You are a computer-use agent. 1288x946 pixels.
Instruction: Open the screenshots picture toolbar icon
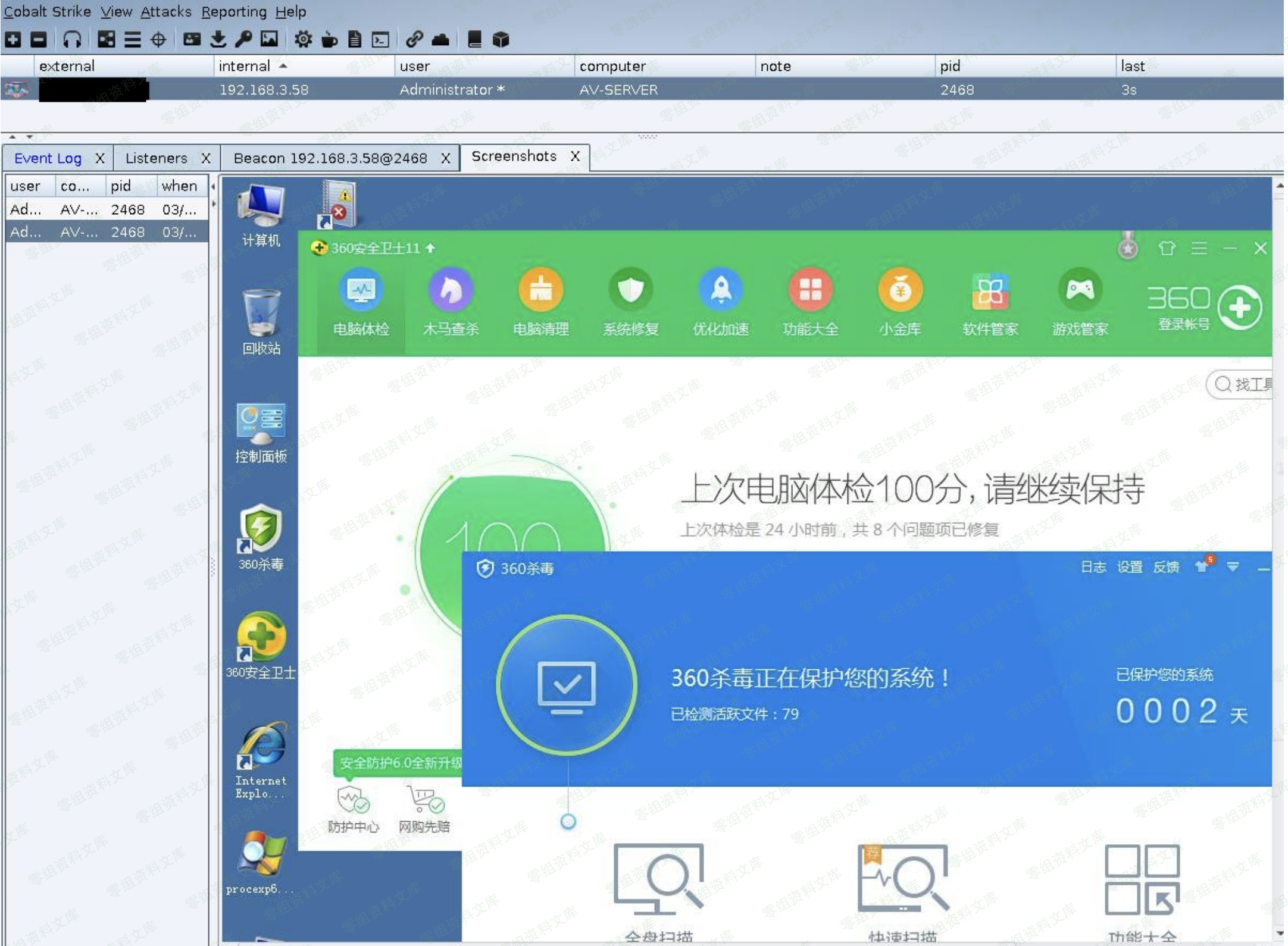click(x=269, y=40)
